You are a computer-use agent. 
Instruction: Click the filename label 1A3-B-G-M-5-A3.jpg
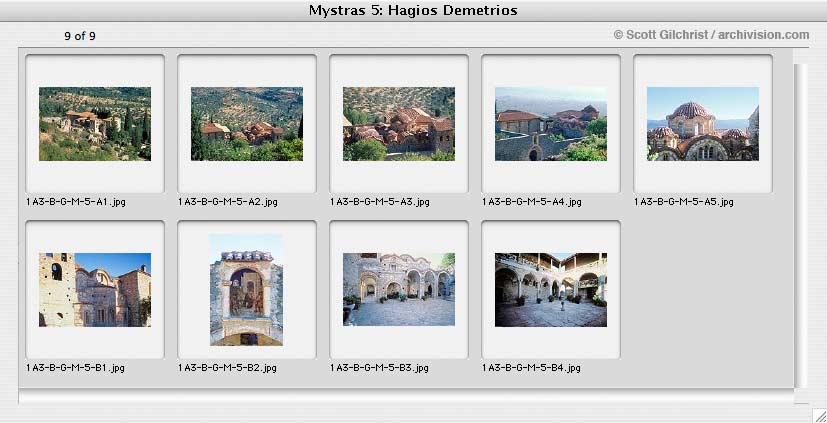point(380,201)
